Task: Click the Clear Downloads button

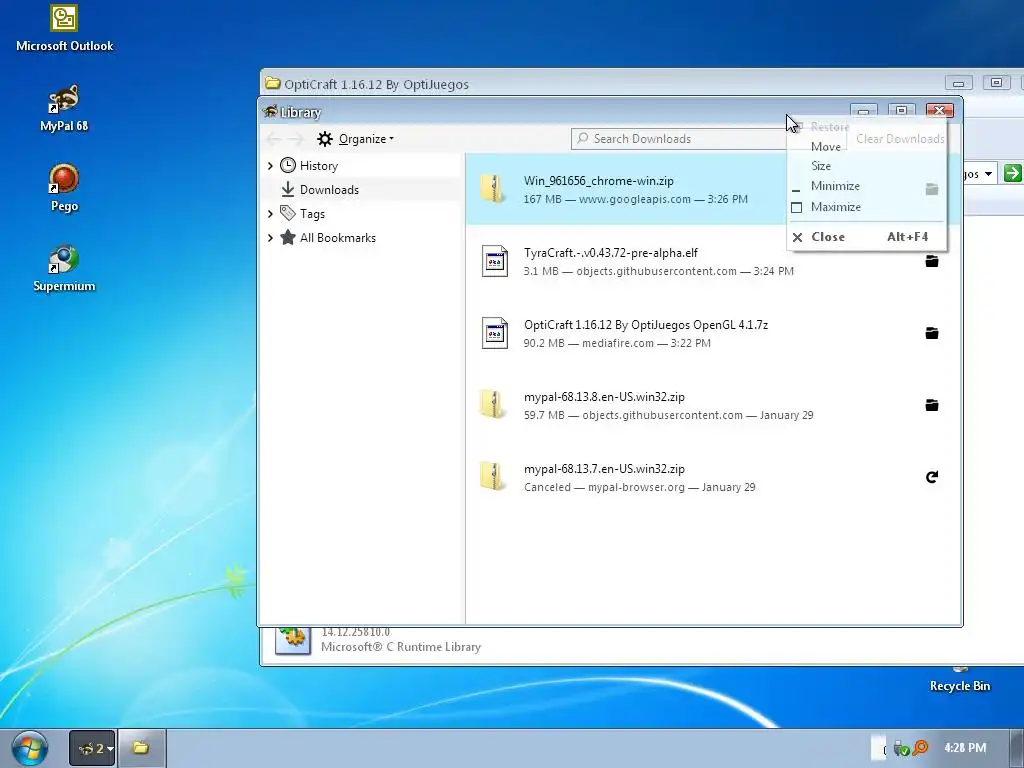Action: [900, 138]
